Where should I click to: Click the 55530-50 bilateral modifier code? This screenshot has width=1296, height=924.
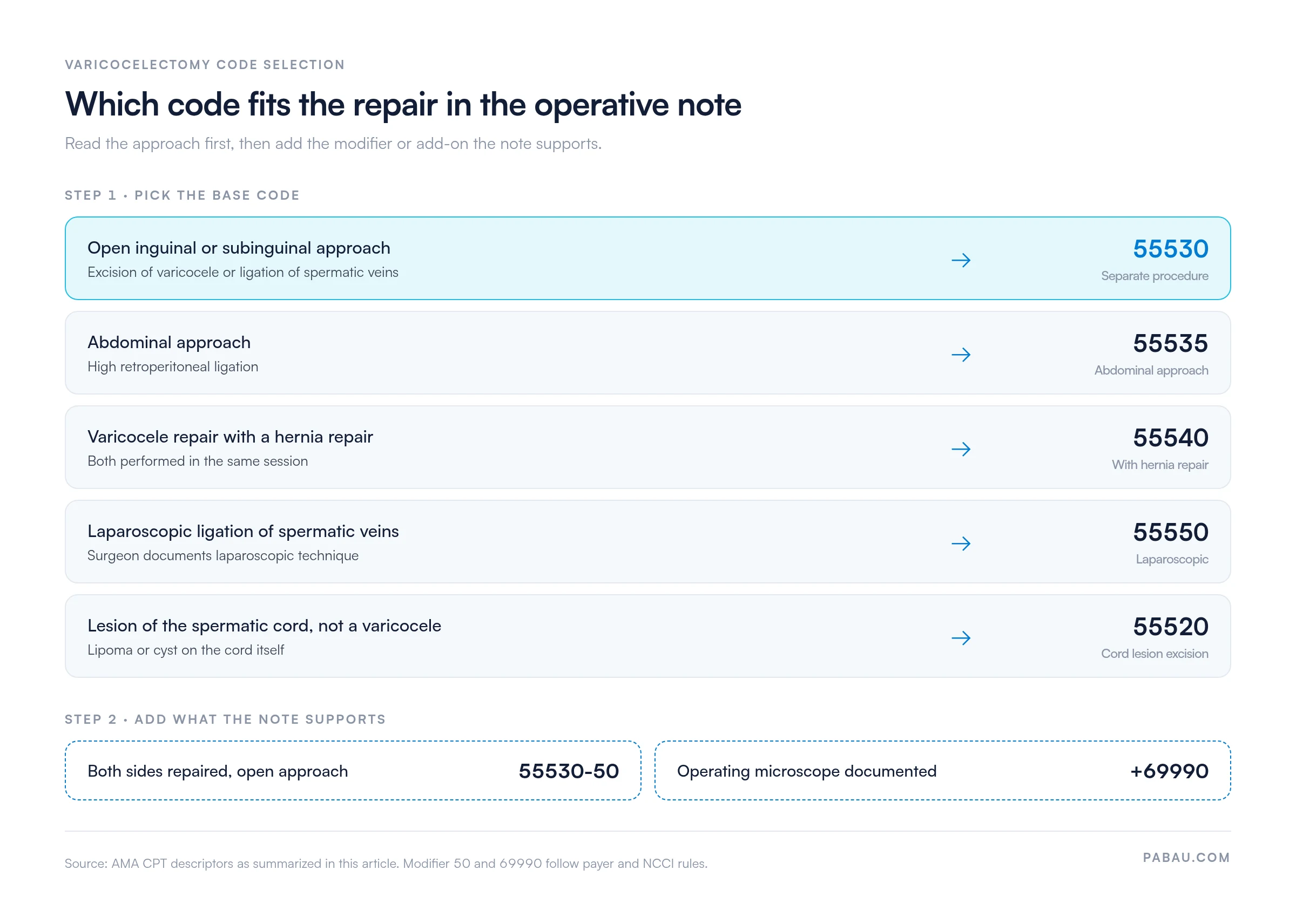click(569, 771)
